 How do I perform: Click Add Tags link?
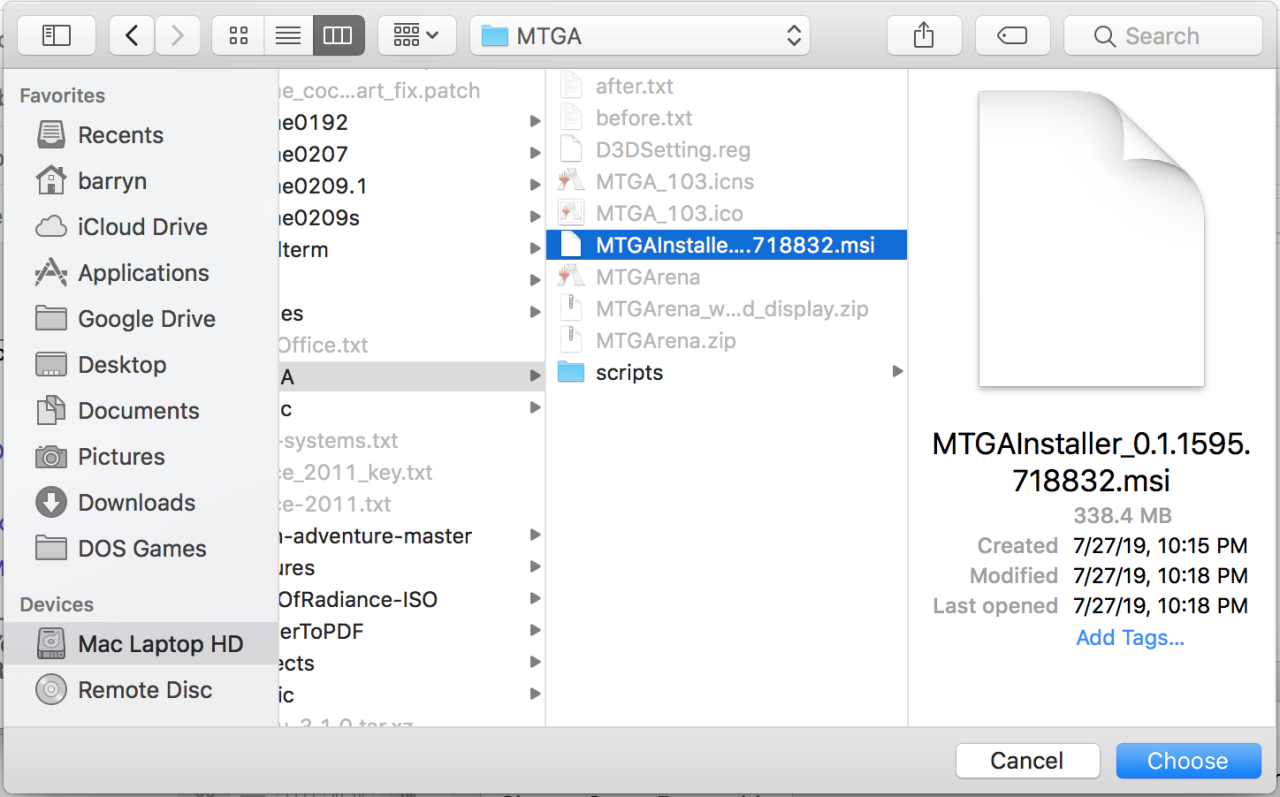pyautogui.click(x=1130, y=638)
